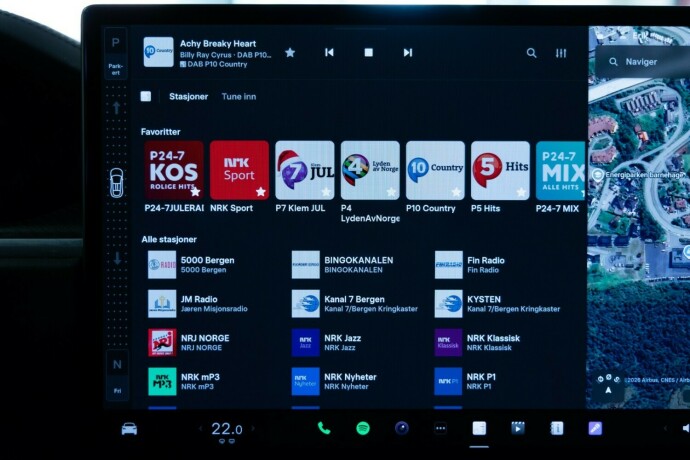Select KYSTEN station
Image resolution: width=690 pixels, height=460 pixels.
[498, 304]
